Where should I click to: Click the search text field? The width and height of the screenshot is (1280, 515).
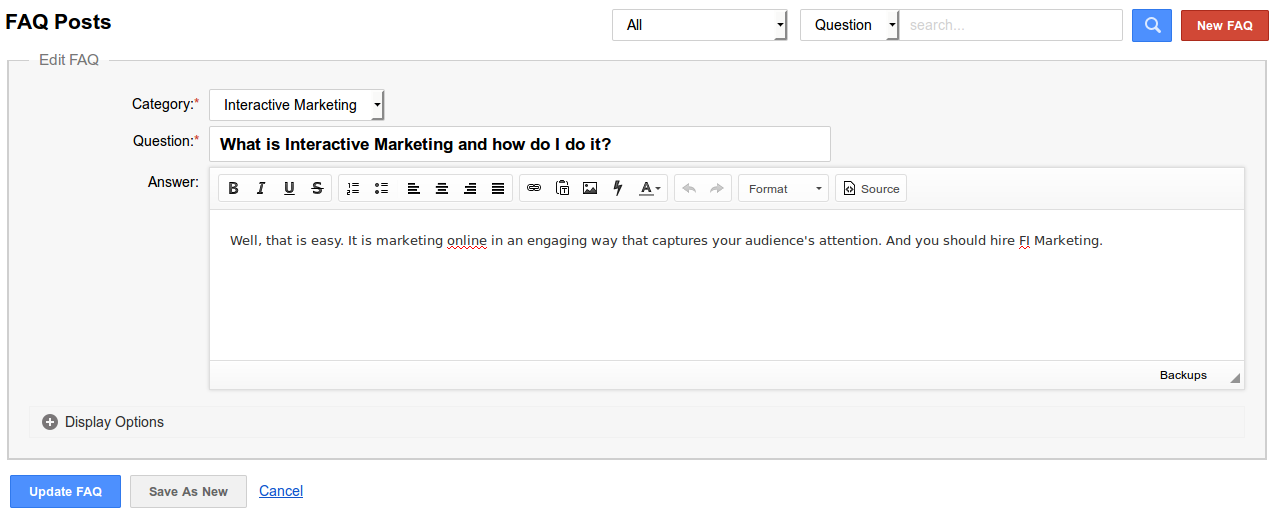pyautogui.click(x=1010, y=25)
